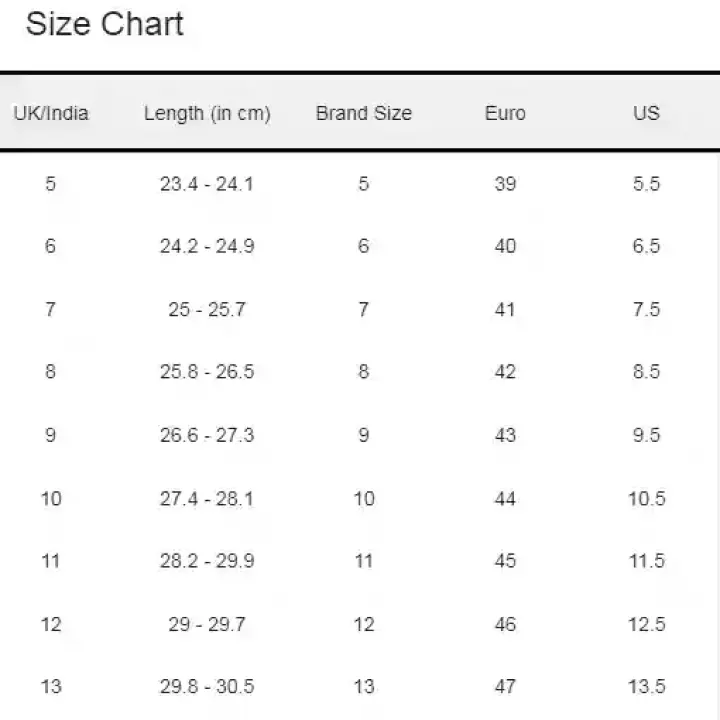Select the UK/India column header
Image resolution: width=720 pixels, height=720 pixels.
click(51, 113)
